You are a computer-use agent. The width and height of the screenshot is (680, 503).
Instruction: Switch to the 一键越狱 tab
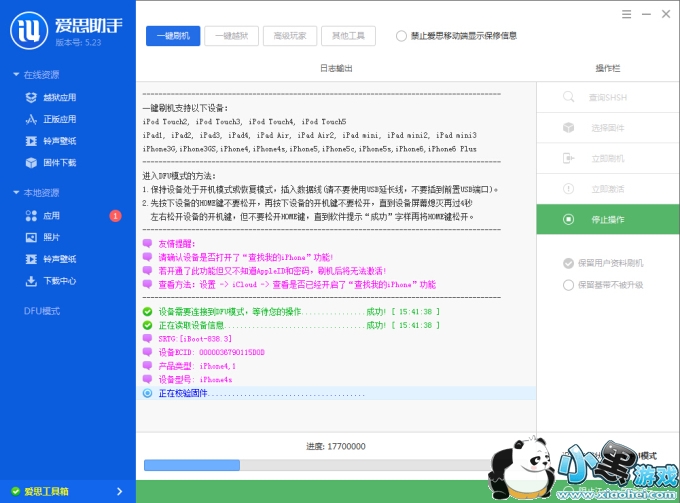(232, 36)
